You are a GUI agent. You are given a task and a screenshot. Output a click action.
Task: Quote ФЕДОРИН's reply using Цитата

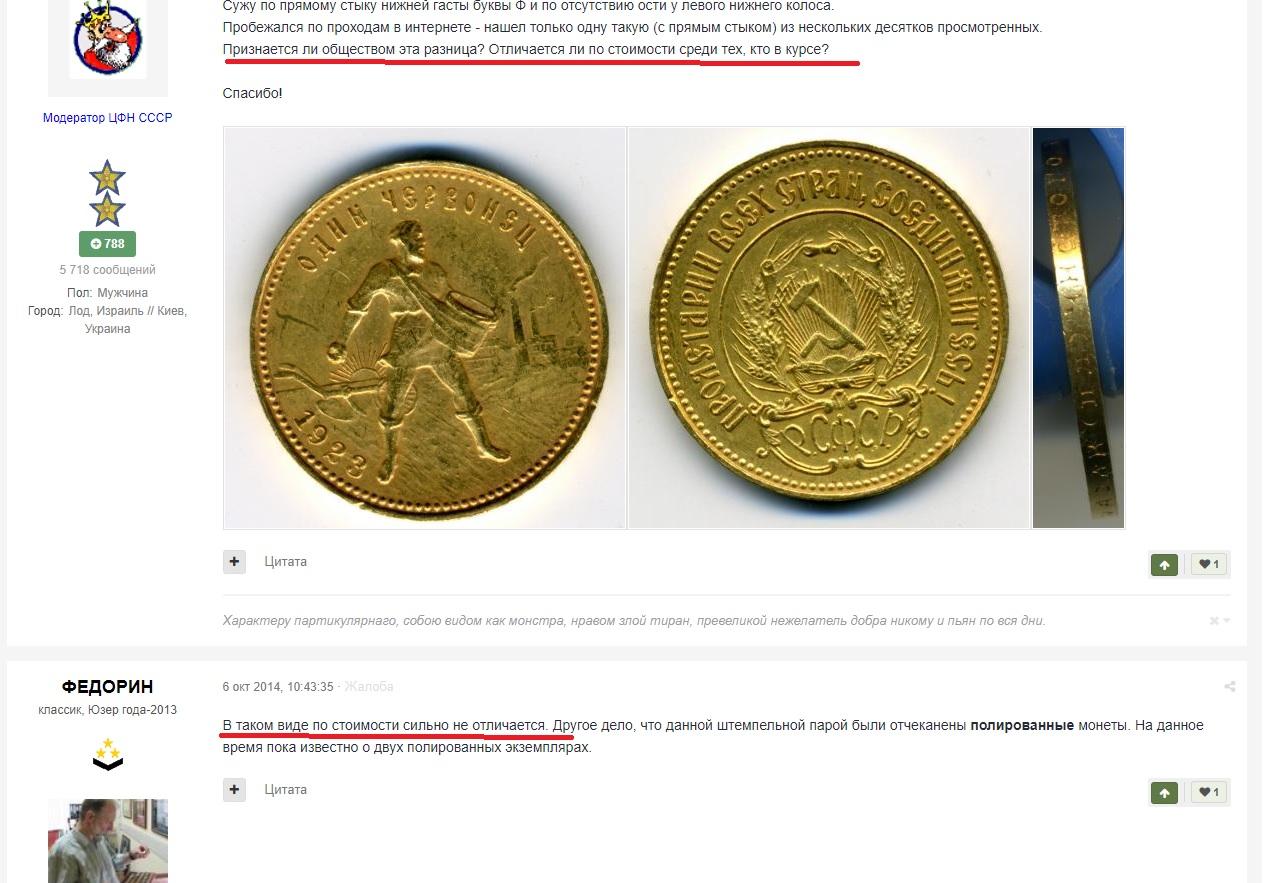[286, 790]
